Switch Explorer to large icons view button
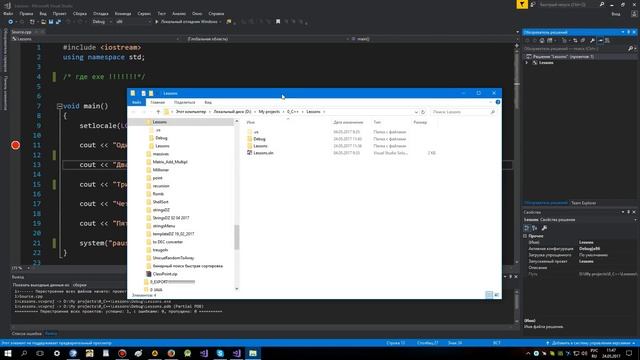 tap(496, 295)
